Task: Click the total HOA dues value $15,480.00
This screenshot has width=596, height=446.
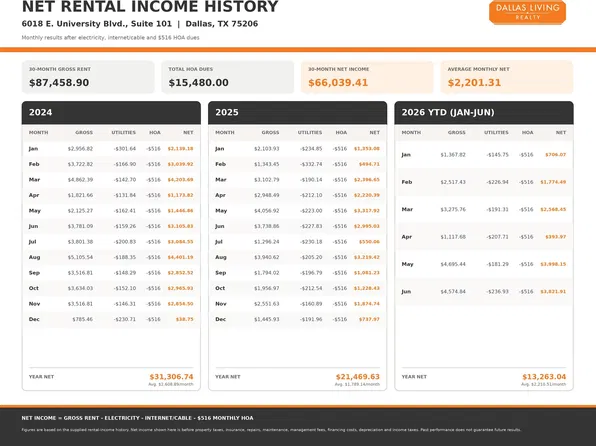Action: [198, 83]
